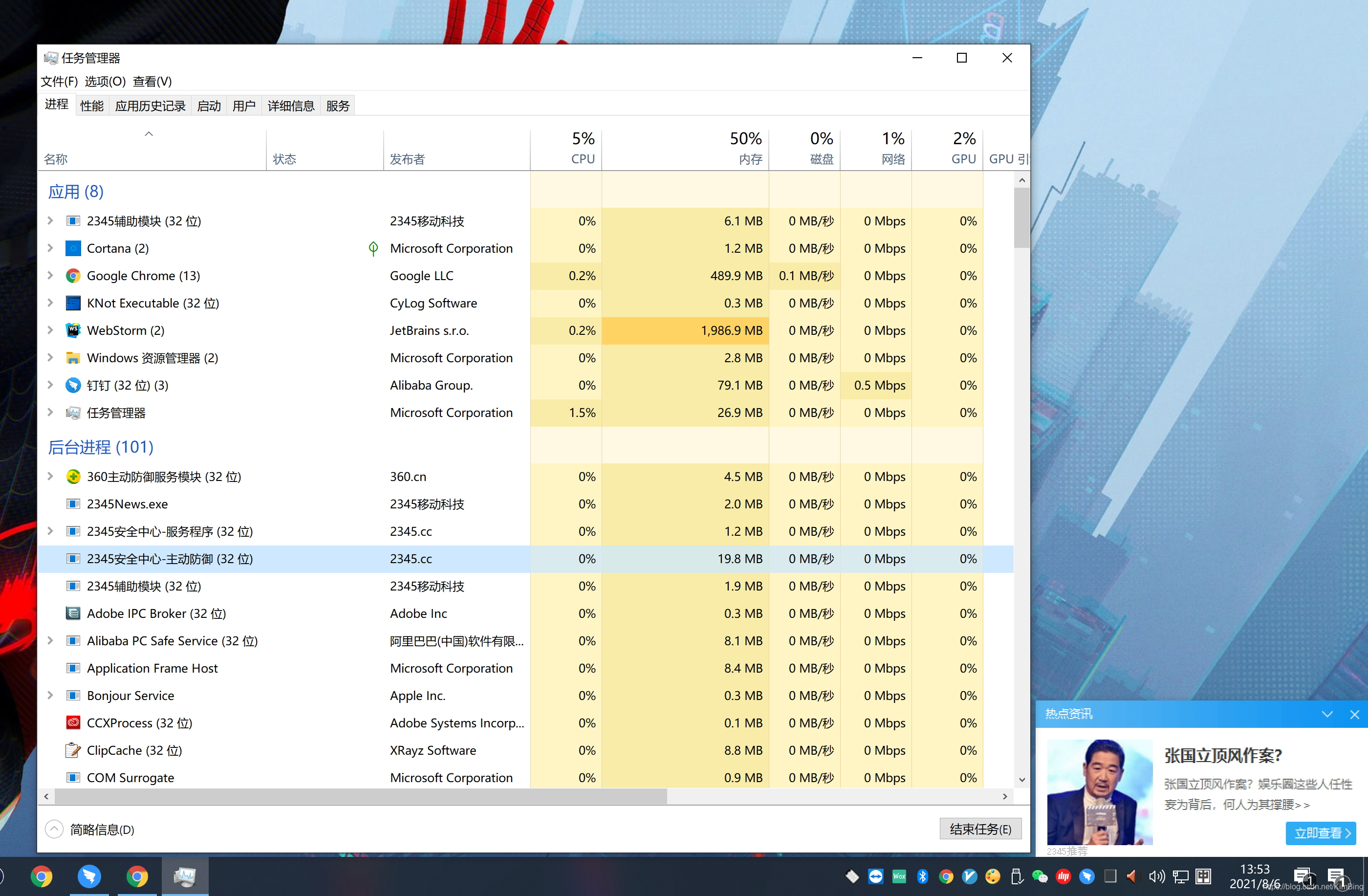The image size is (1368, 896).
Task: Click the Google Chrome process icon
Action: (73, 276)
